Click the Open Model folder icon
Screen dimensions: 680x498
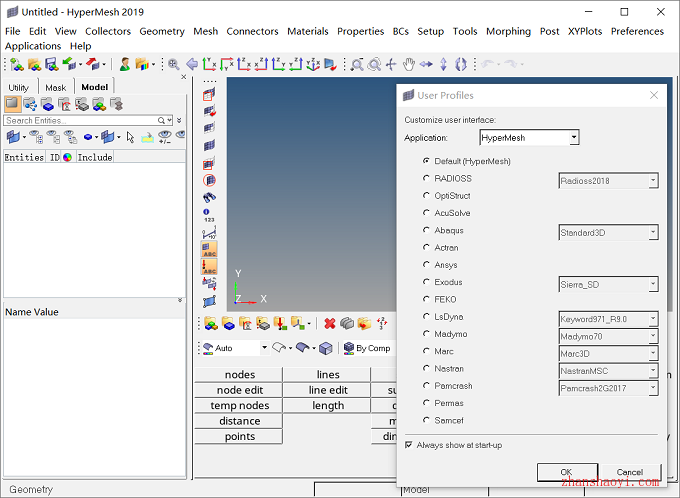point(34,65)
